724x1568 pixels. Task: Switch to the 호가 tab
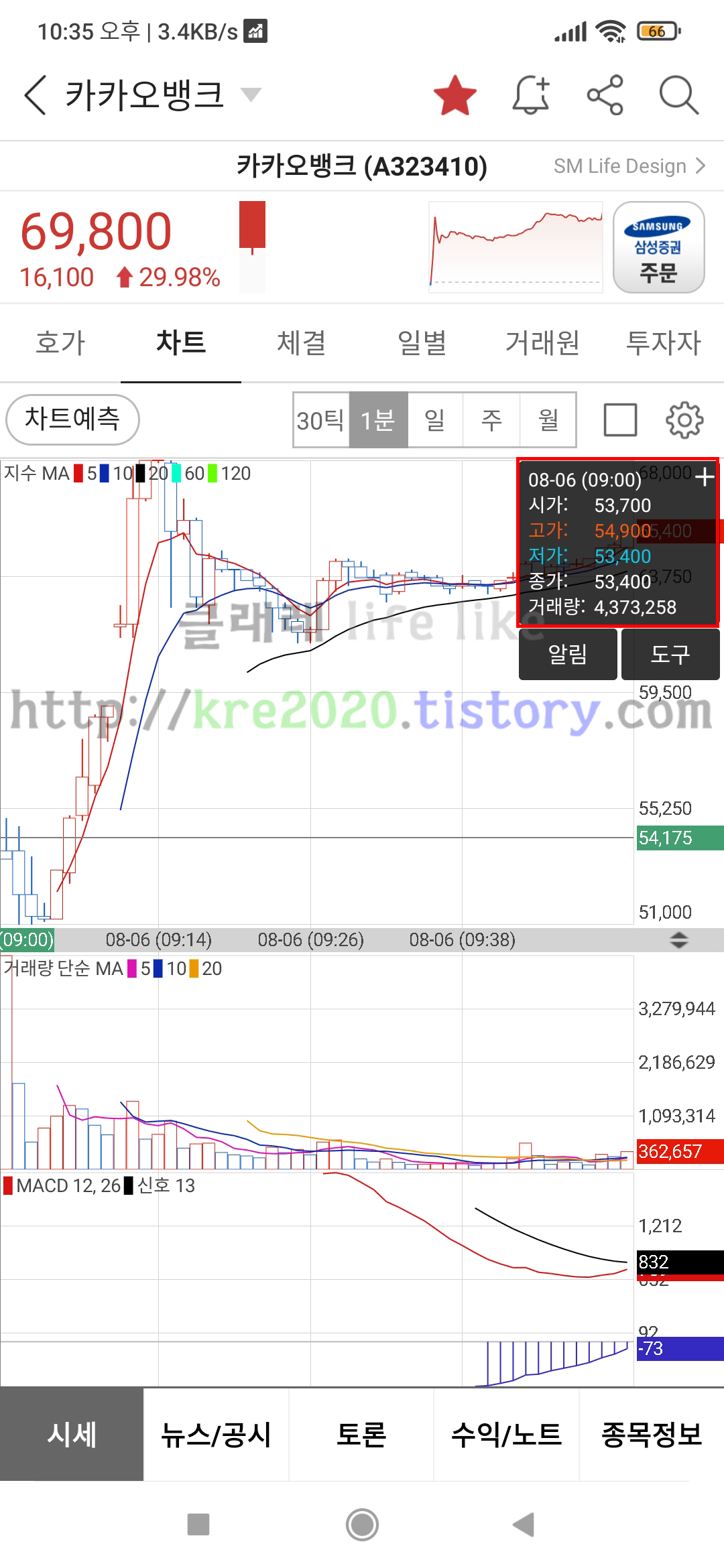coord(60,343)
